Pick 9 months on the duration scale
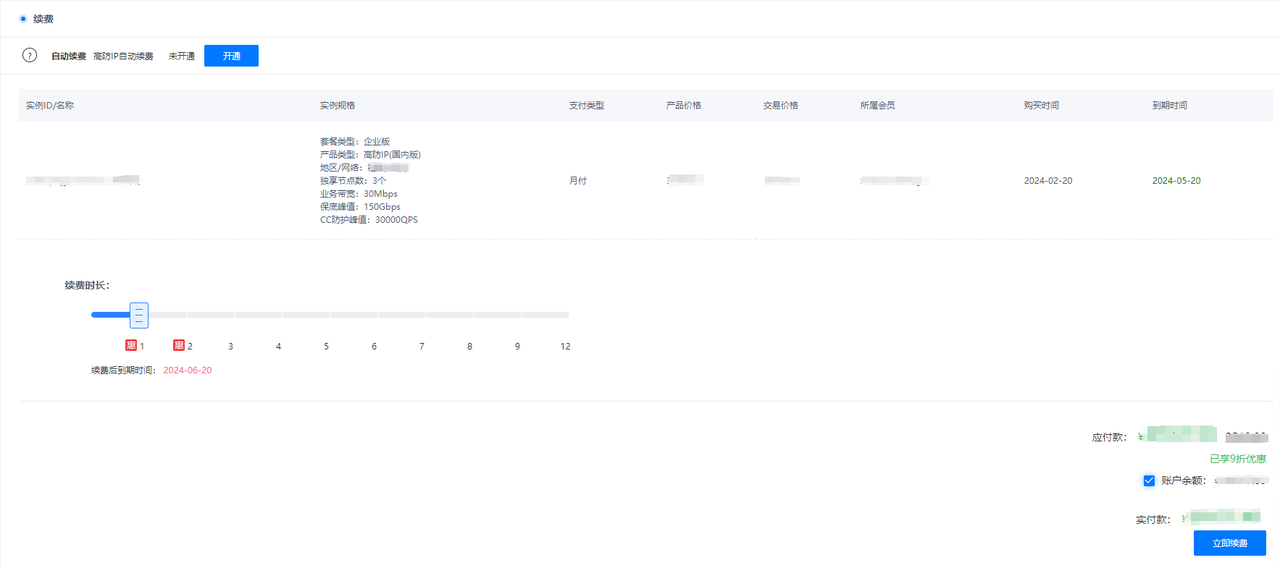1280x568 pixels. (x=517, y=346)
